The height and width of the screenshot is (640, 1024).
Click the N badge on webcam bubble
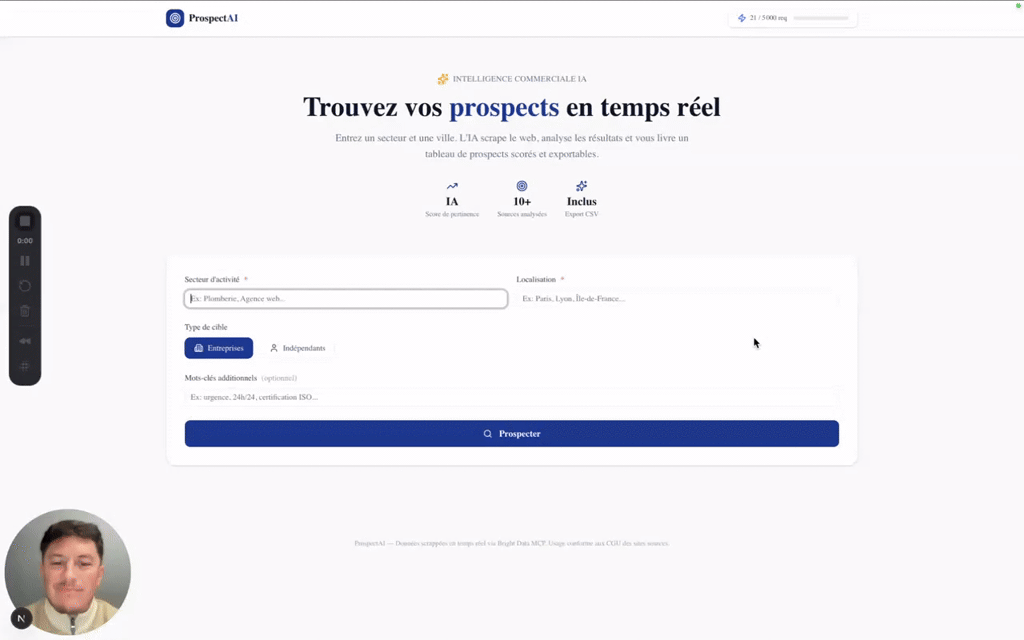coord(22,618)
